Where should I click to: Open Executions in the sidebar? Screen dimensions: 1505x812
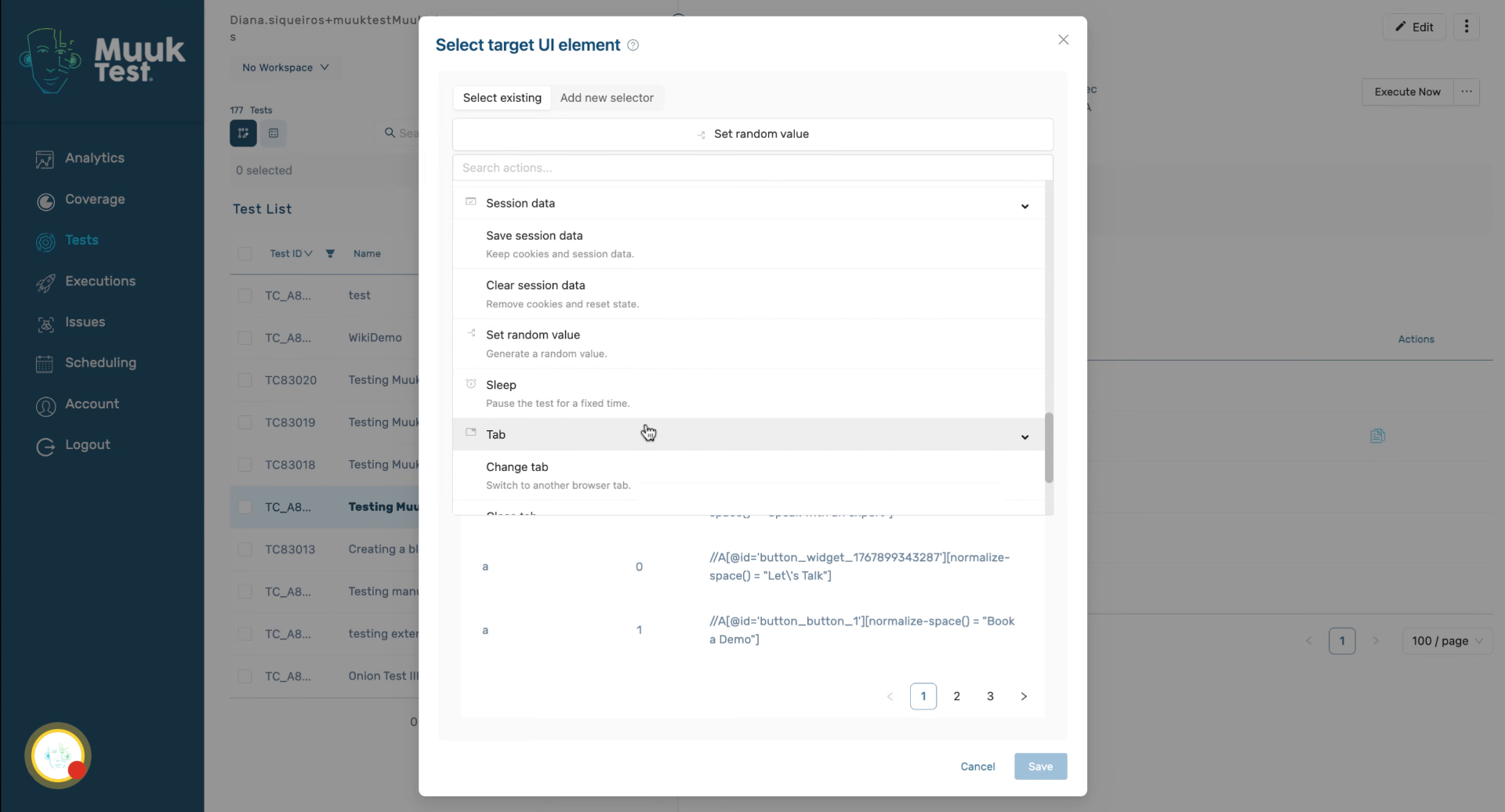point(100,281)
